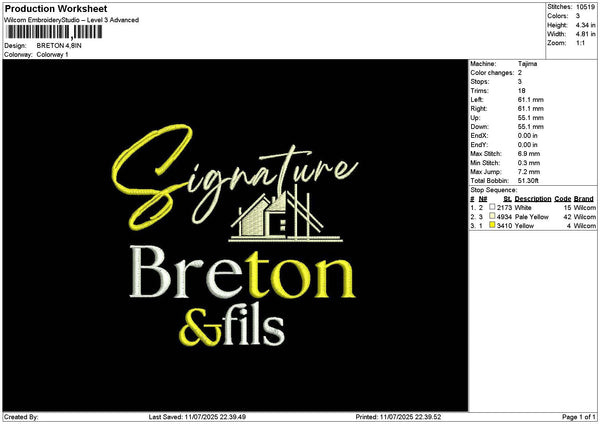Click the 'Color changes' value 2
600x424 pixels.
click(x=520, y=73)
